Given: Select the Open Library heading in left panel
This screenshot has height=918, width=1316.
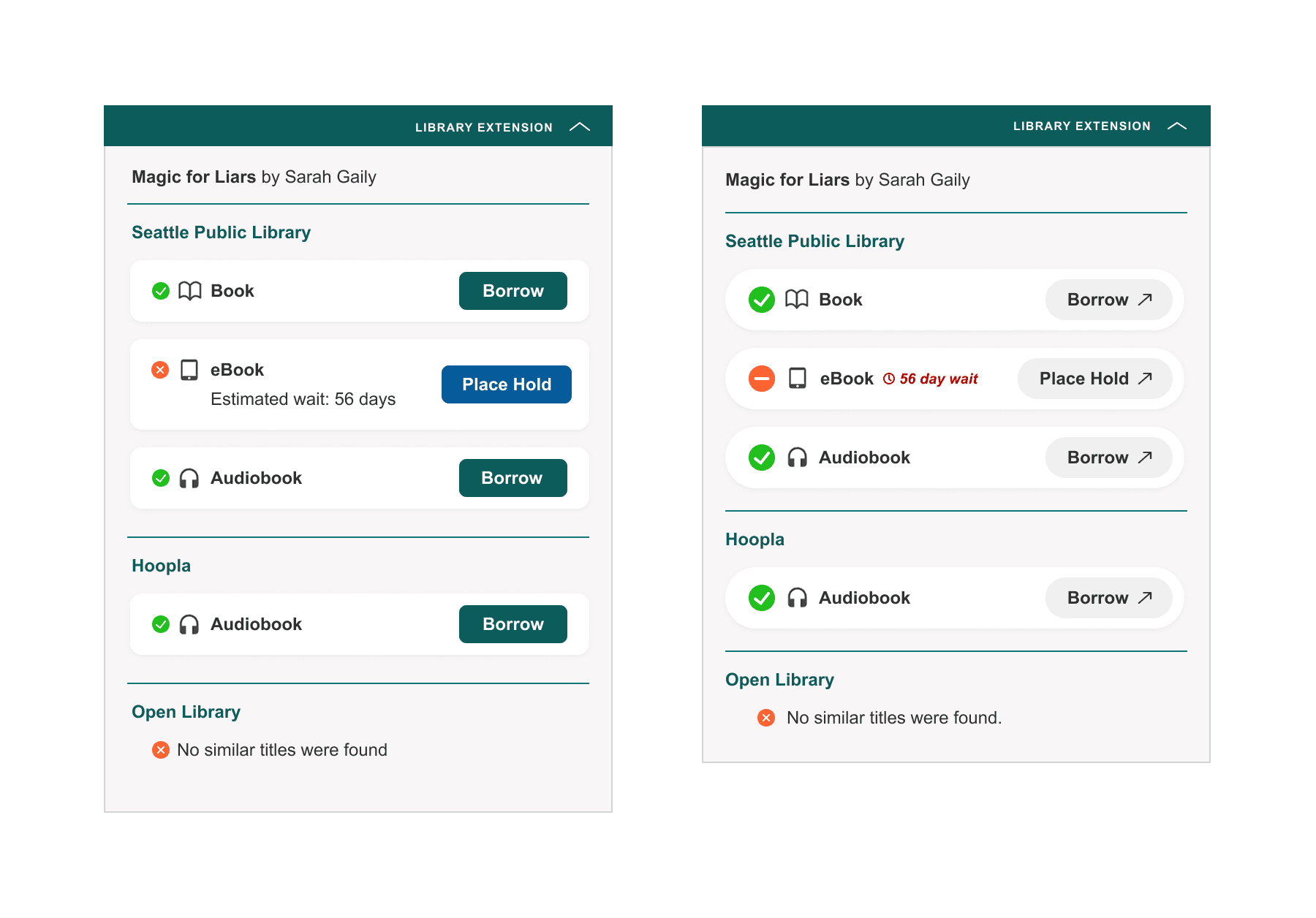Looking at the screenshot, I should tap(186, 712).
